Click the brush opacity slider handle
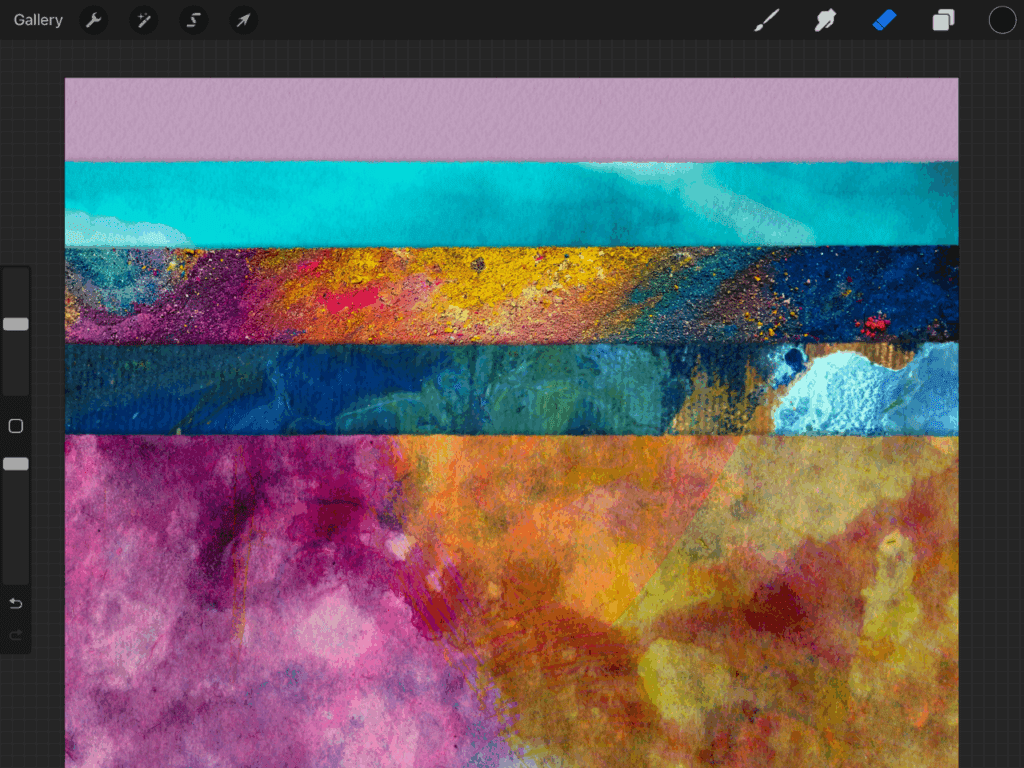 [x=16, y=464]
